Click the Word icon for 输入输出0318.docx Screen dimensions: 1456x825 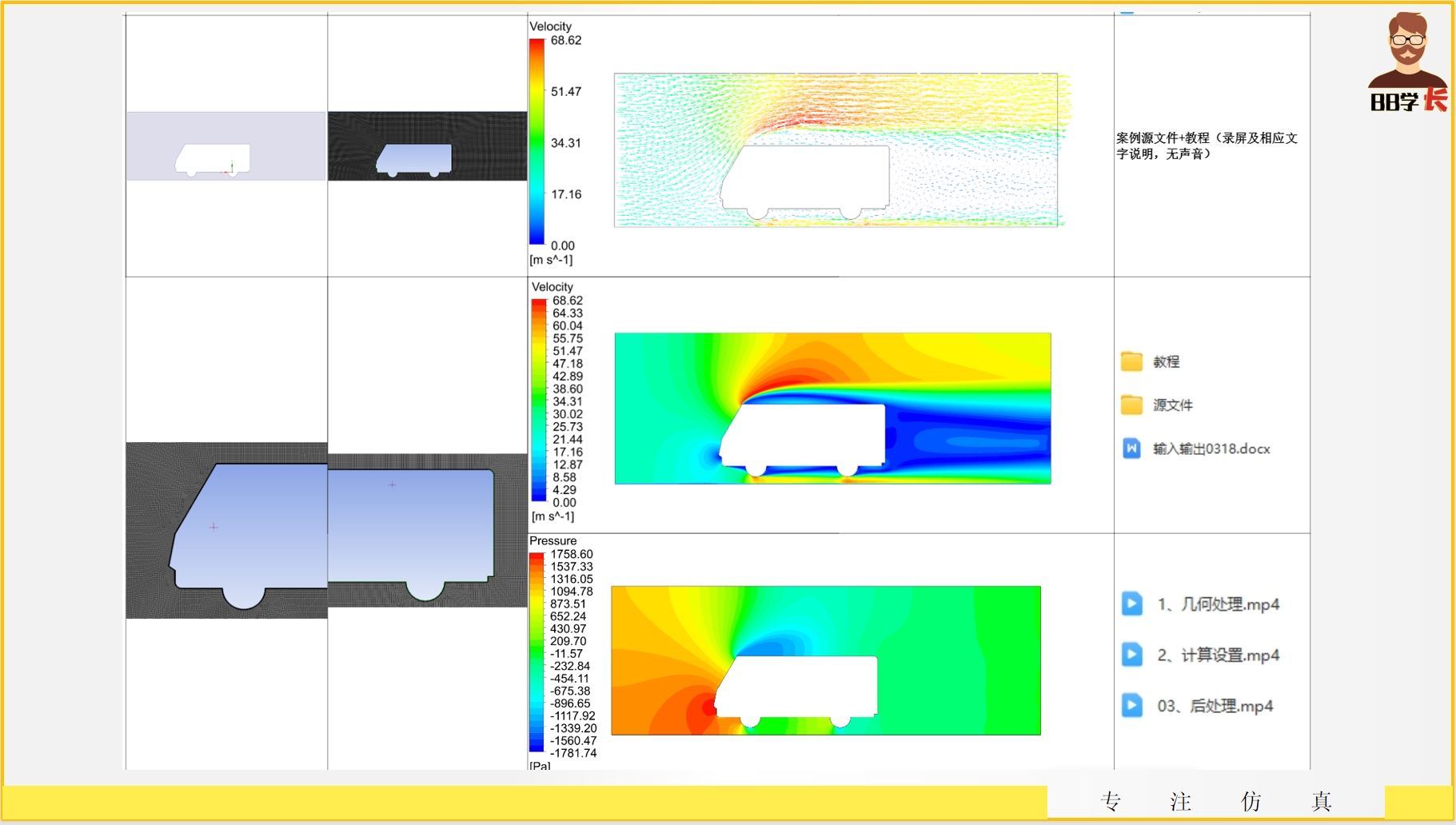click(1131, 448)
